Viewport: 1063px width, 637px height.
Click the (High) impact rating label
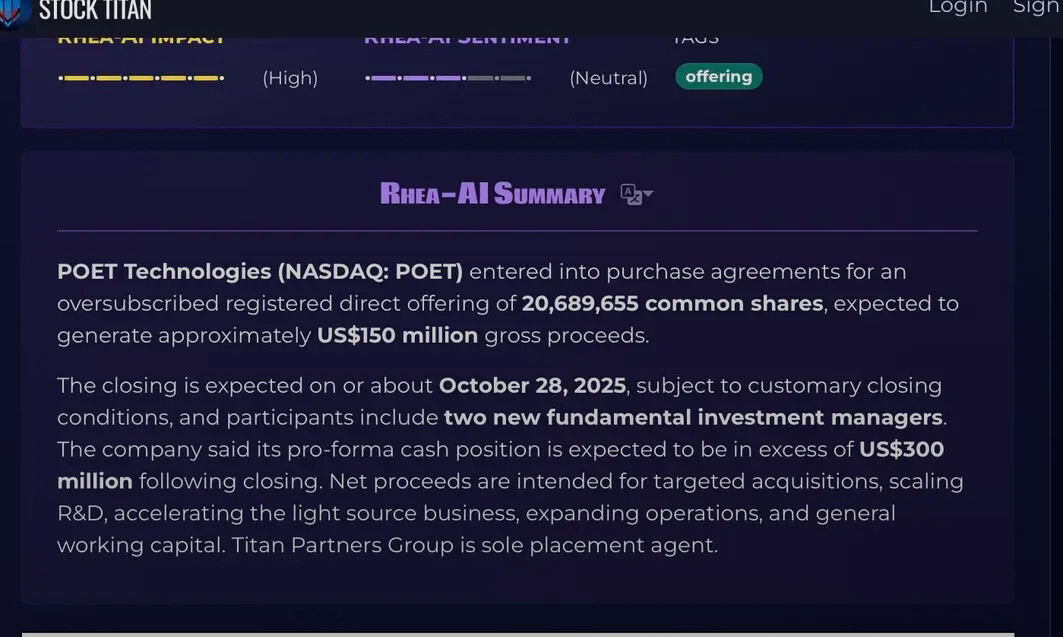tap(290, 78)
